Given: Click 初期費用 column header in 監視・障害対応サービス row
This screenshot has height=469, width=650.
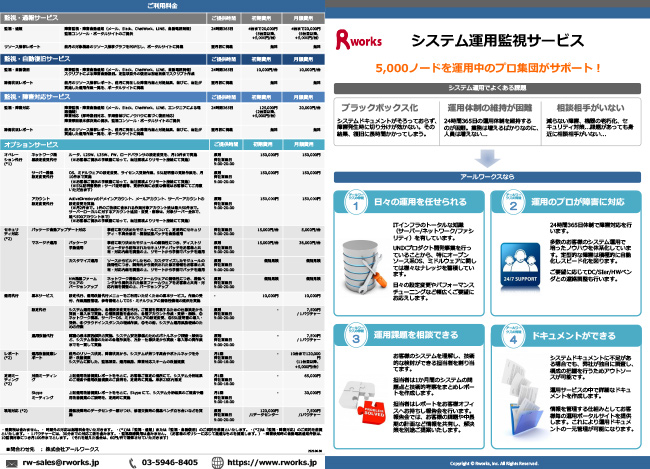Looking at the screenshot, I should [x=262, y=97].
